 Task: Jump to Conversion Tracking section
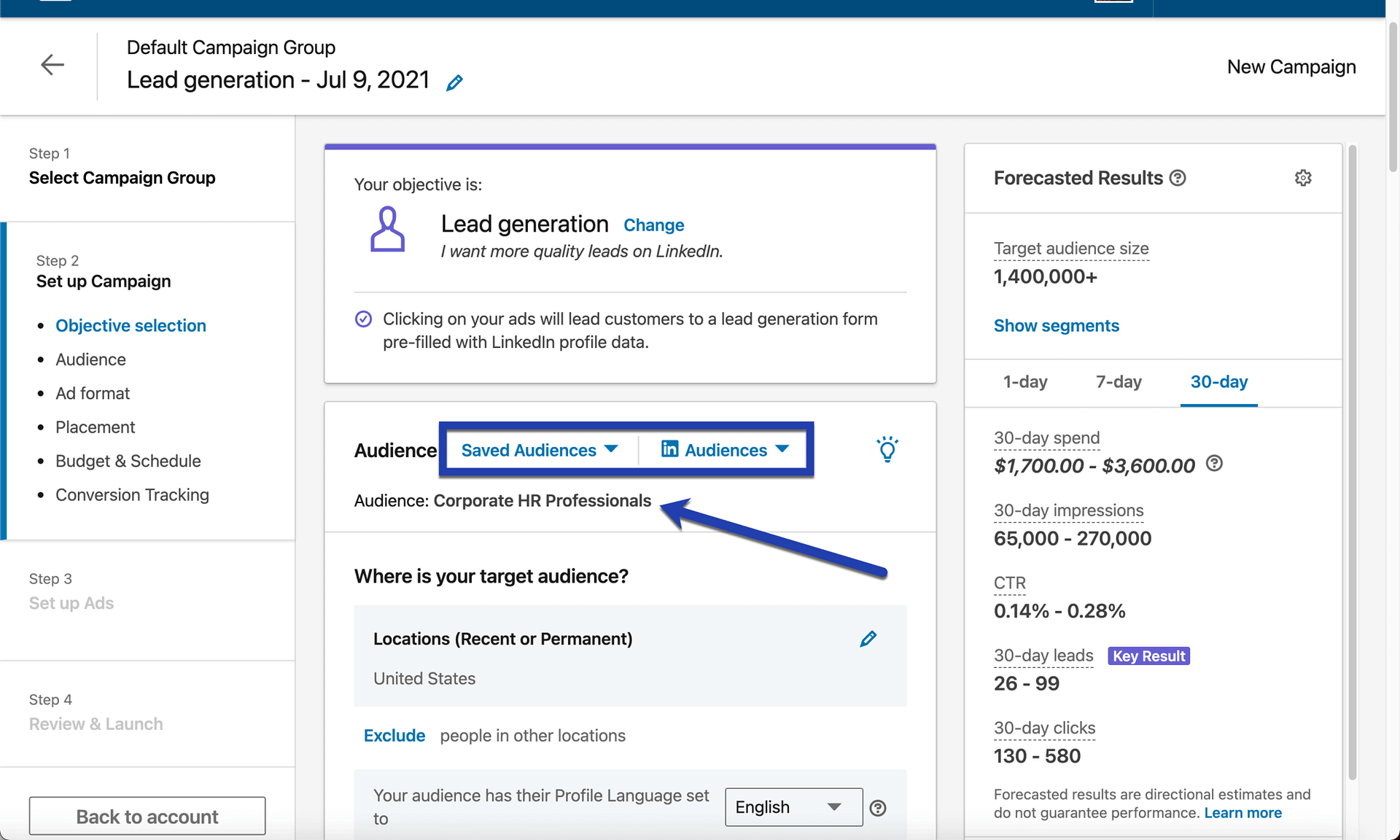point(132,495)
